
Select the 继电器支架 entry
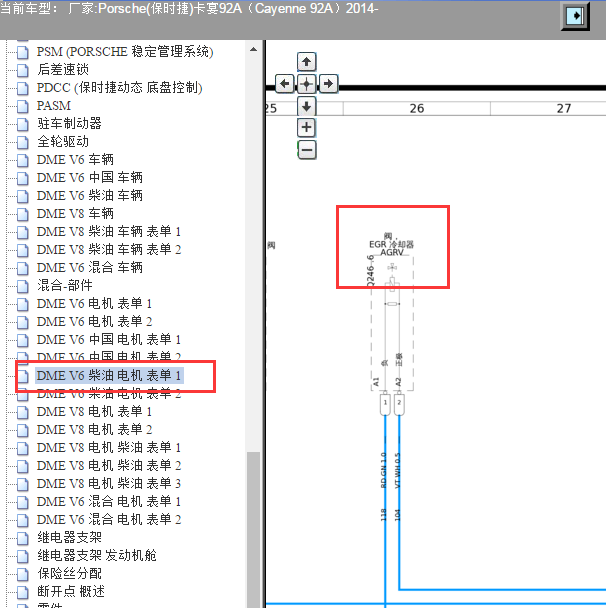pyautogui.click(x=69, y=537)
